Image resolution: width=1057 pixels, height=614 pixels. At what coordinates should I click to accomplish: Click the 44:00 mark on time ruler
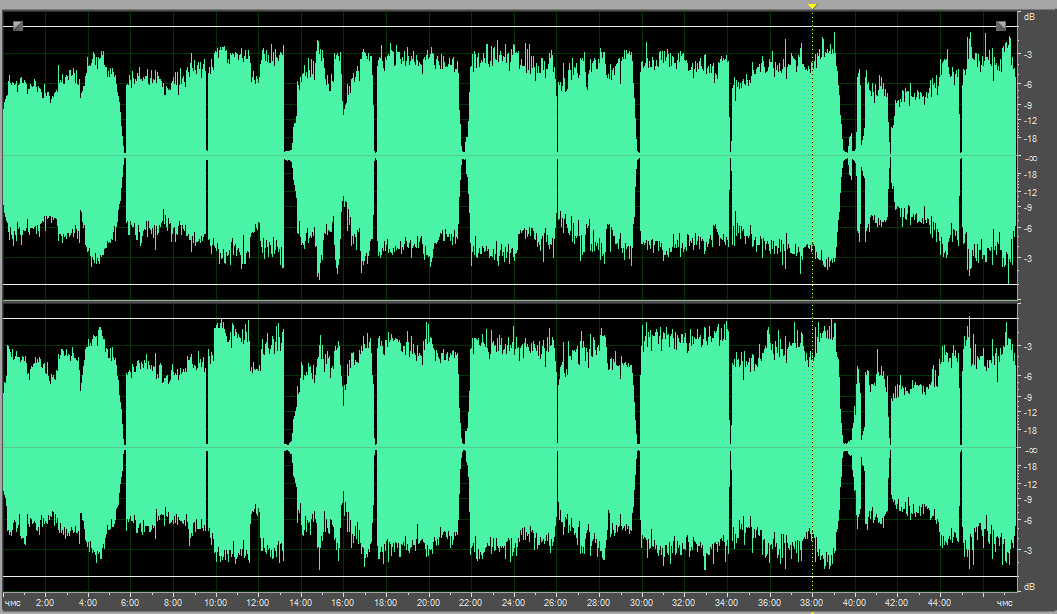click(939, 603)
